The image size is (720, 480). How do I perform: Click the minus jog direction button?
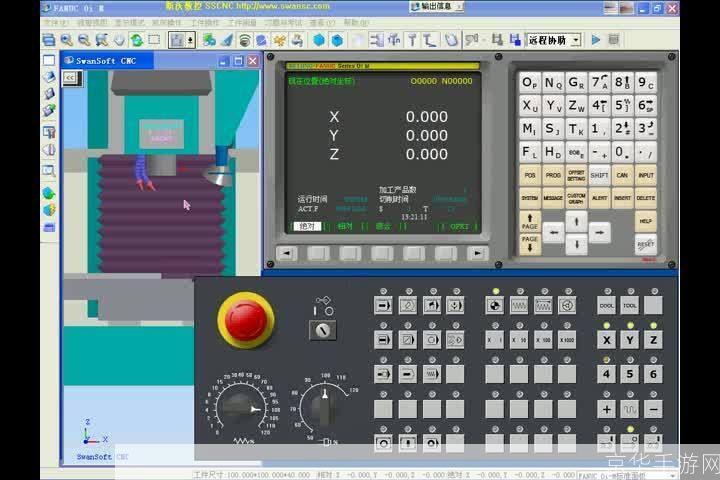653,409
